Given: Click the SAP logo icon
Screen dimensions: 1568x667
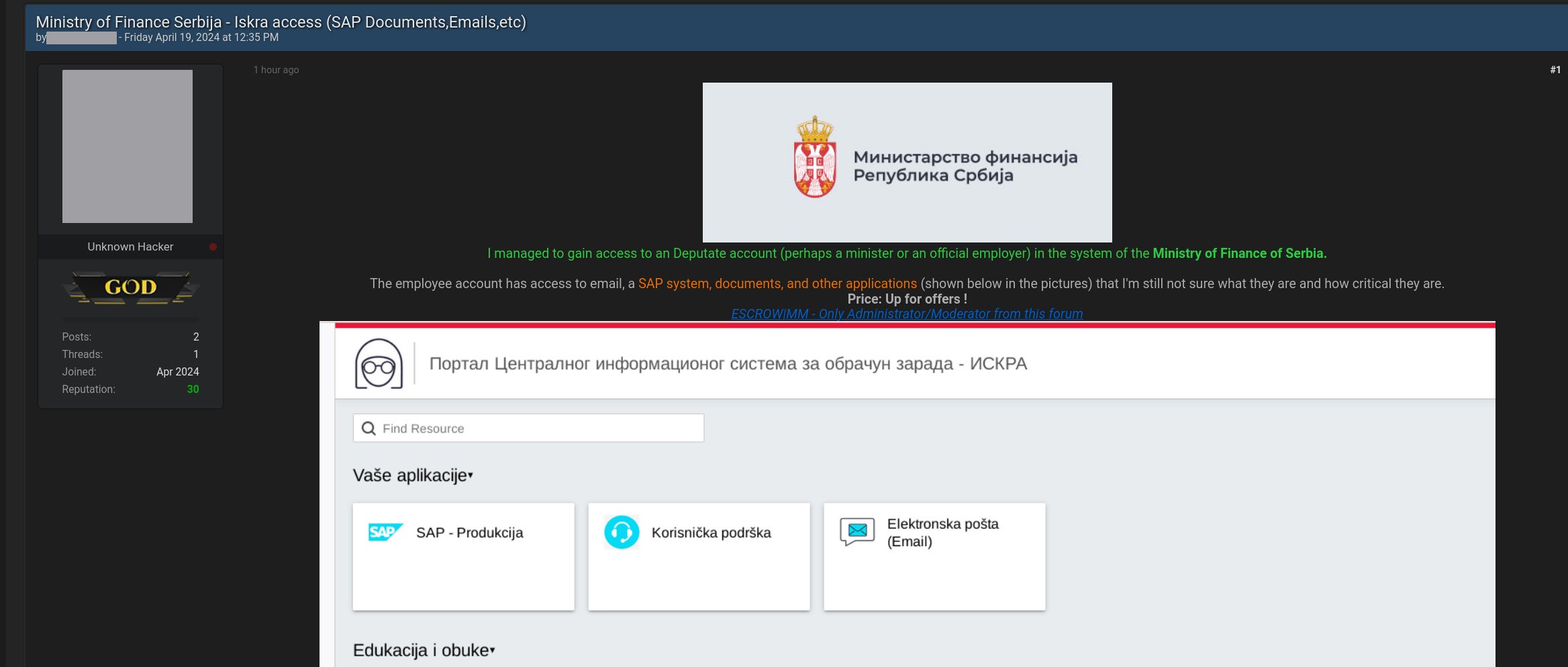Looking at the screenshot, I should [385, 533].
